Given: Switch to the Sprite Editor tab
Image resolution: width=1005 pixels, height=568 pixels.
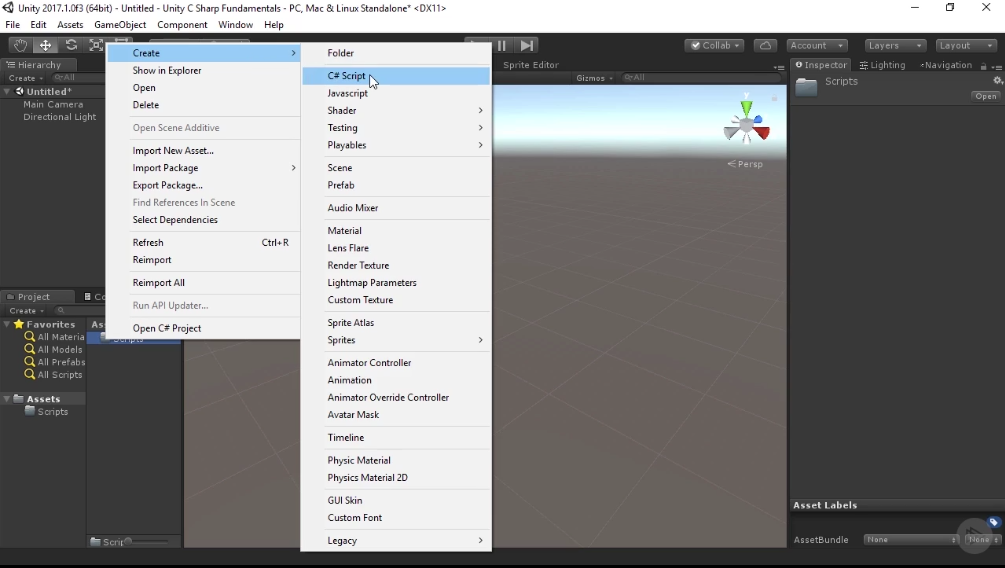Looking at the screenshot, I should click(531, 65).
